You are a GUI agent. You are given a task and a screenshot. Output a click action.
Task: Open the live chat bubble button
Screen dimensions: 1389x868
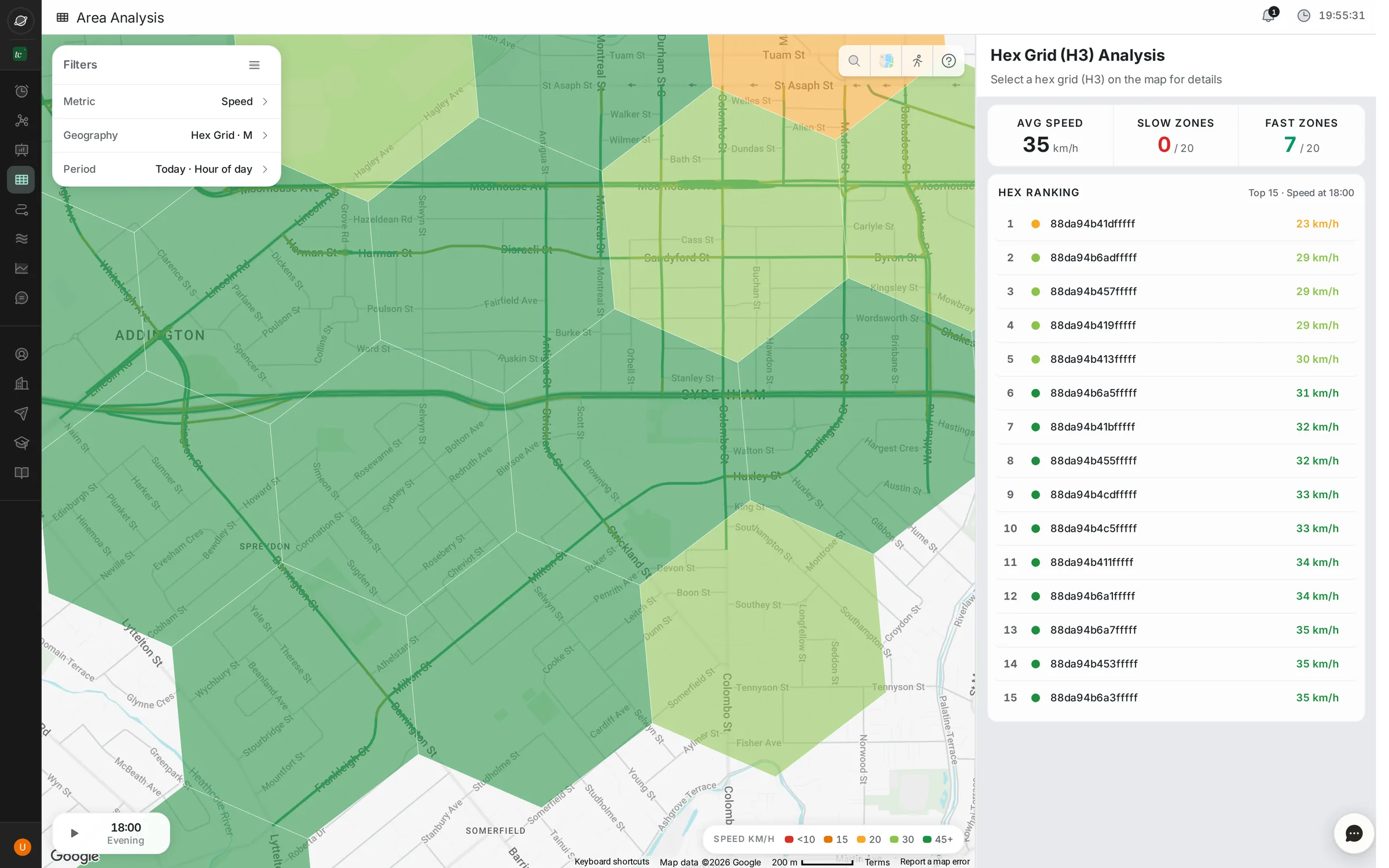click(1354, 833)
